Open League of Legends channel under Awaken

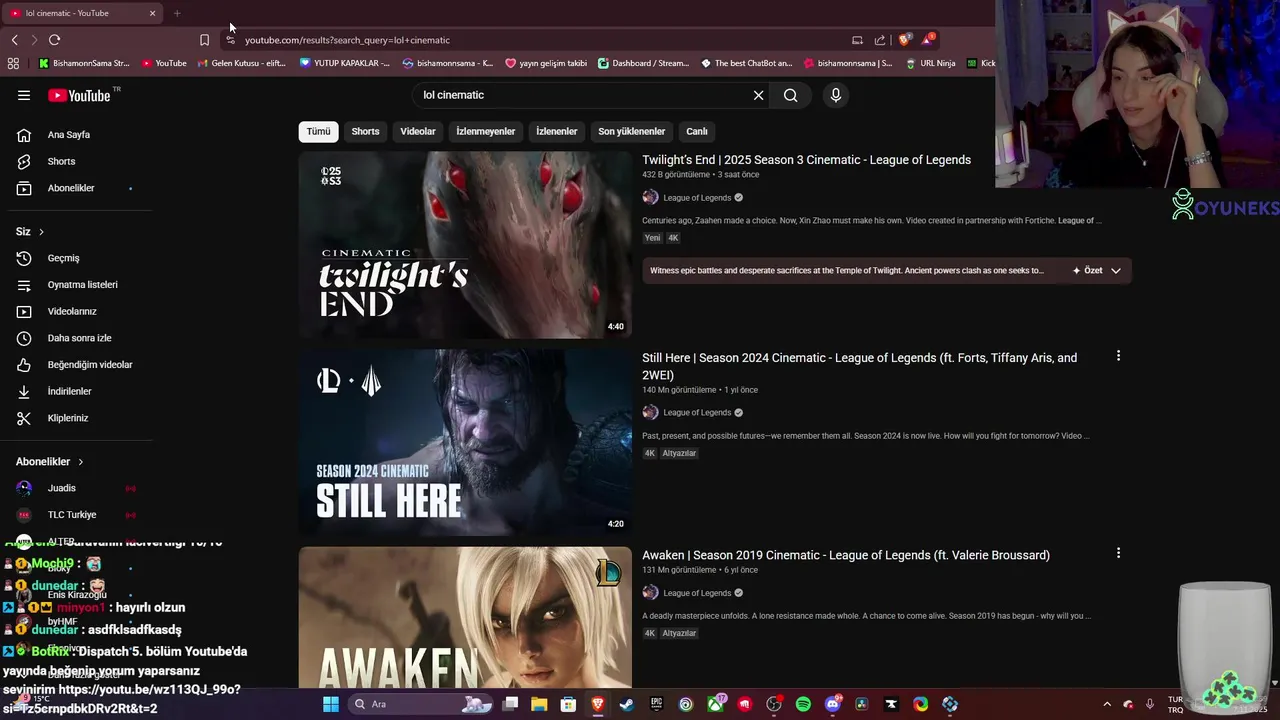(x=697, y=593)
